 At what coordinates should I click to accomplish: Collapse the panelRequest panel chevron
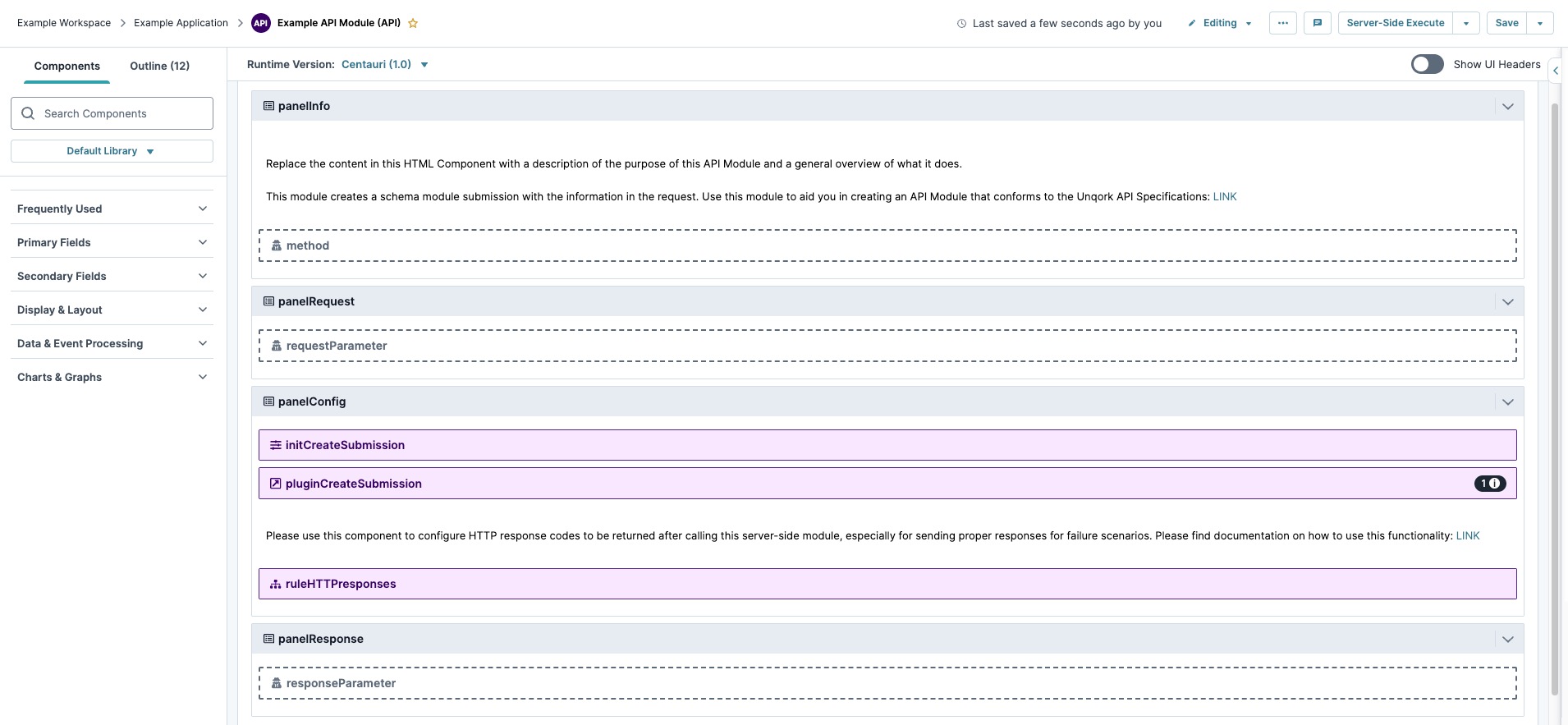coord(1507,302)
